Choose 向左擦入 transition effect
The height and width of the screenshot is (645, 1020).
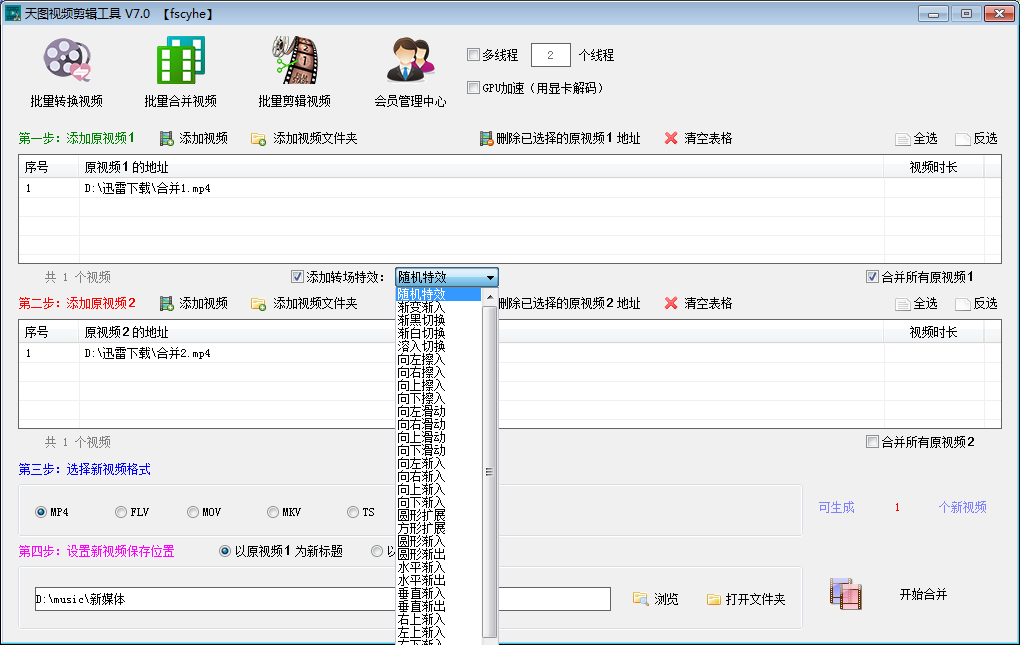[x=438, y=360]
